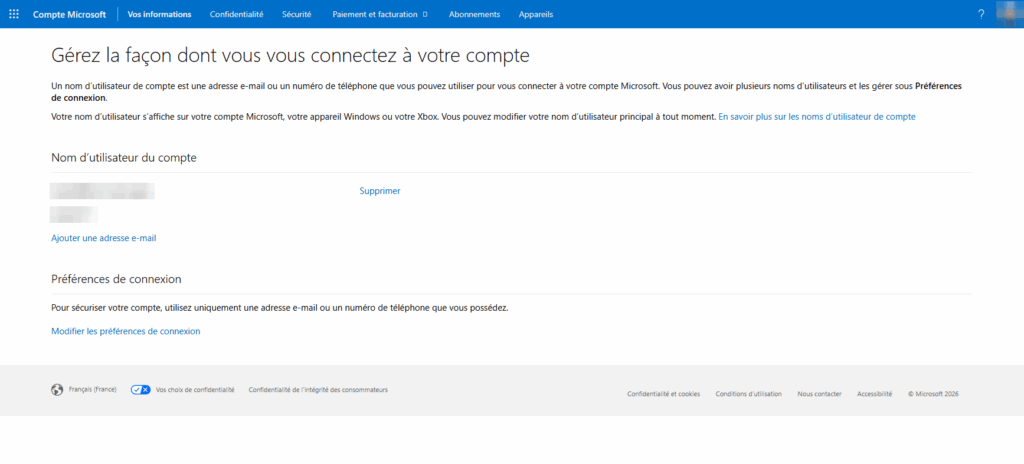
Task: Open Modifier les préférences de connexion
Action: tap(125, 331)
